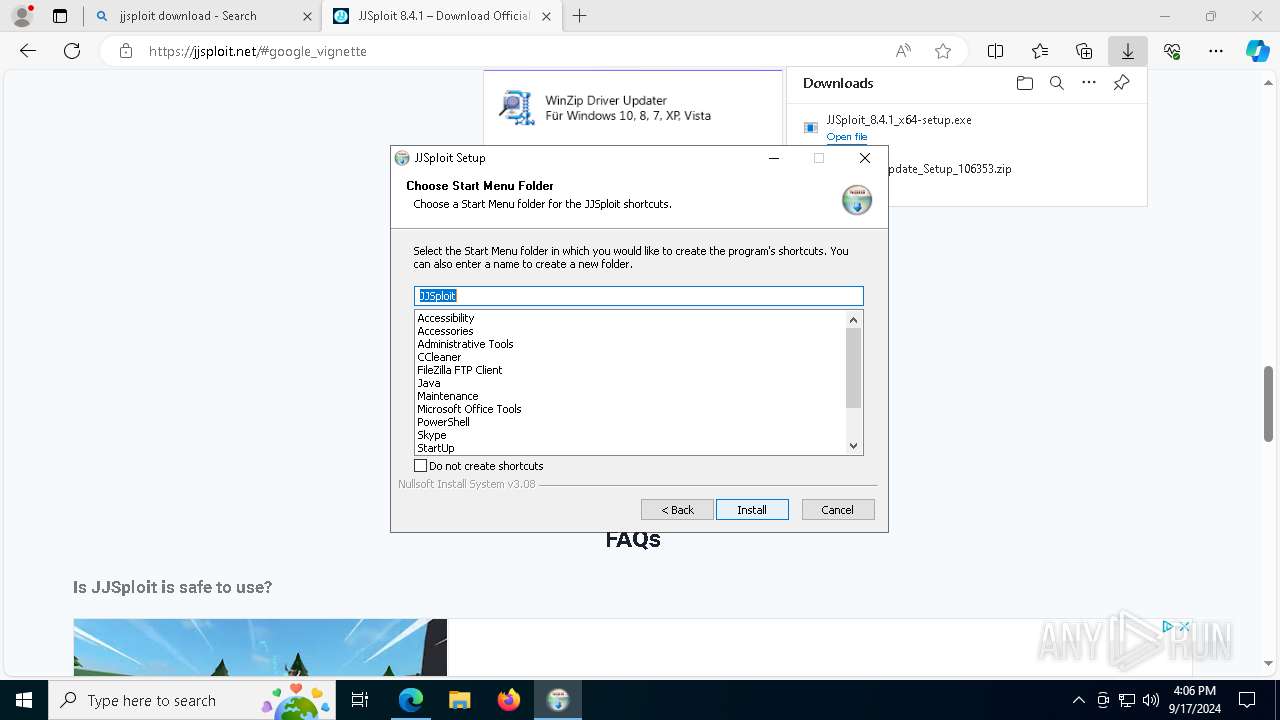The image size is (1280, 720).
Task: Open a new browser tab
Action: pyautogui.click(x=579, y=16)
